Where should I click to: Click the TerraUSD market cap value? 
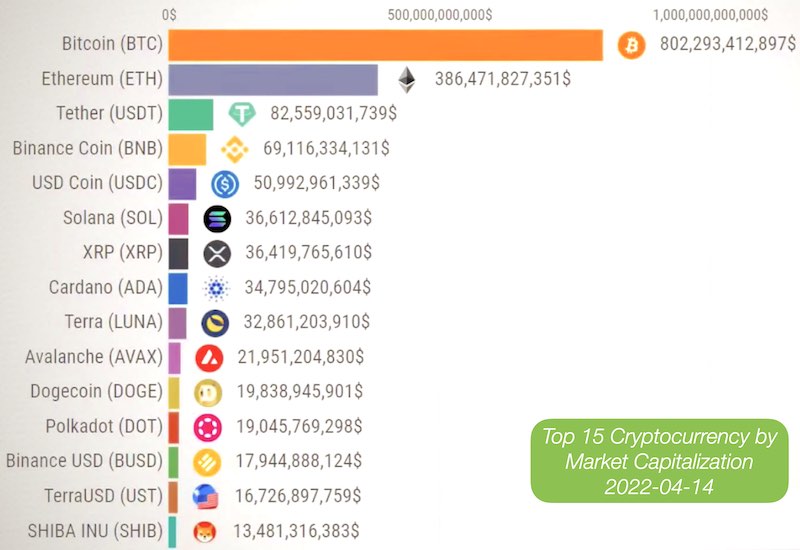(298, 495)
